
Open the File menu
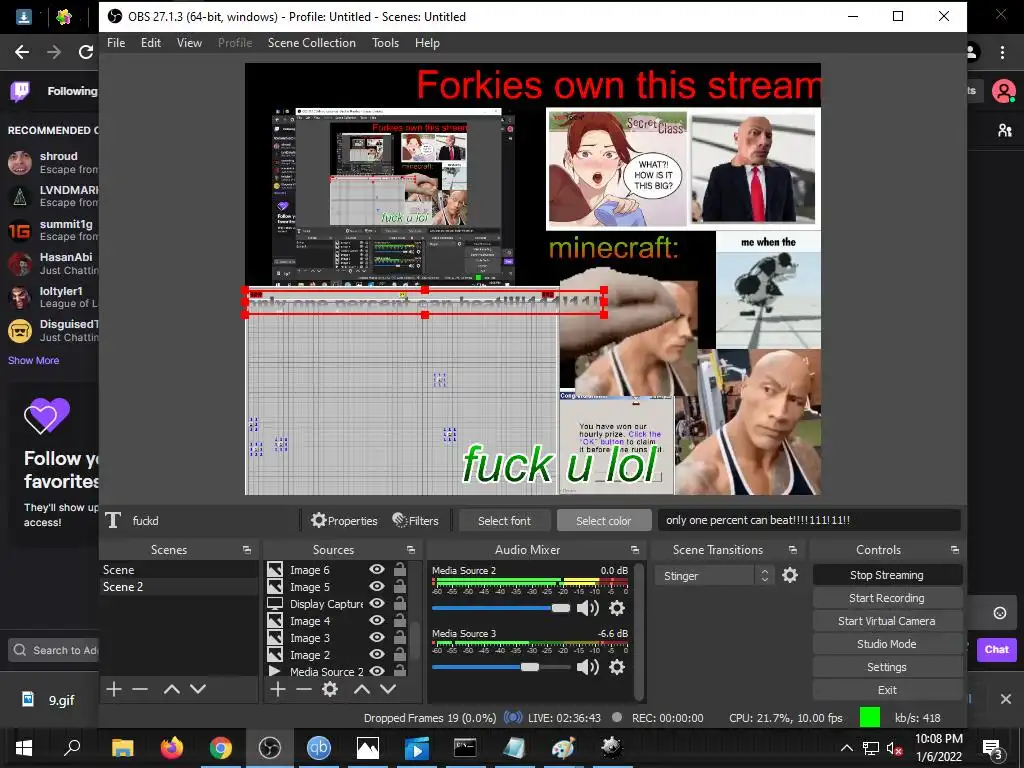[116, 43]
